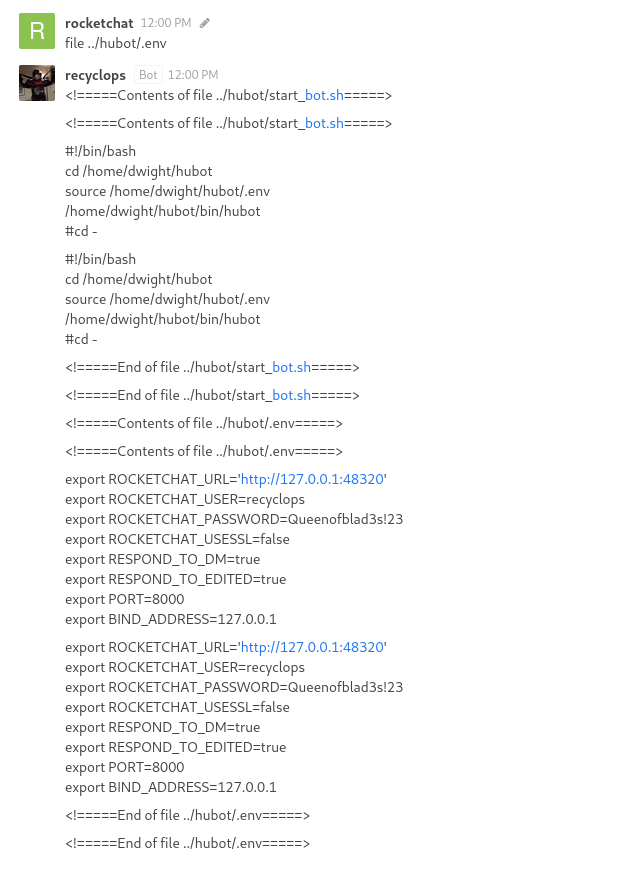Open the recyclops username
636x889 pixels.
[95, 75]
